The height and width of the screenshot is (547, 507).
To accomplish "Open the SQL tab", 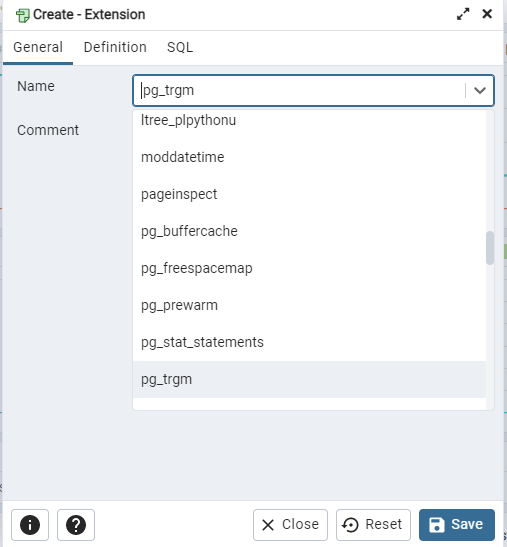I will (x=180, y=47).
